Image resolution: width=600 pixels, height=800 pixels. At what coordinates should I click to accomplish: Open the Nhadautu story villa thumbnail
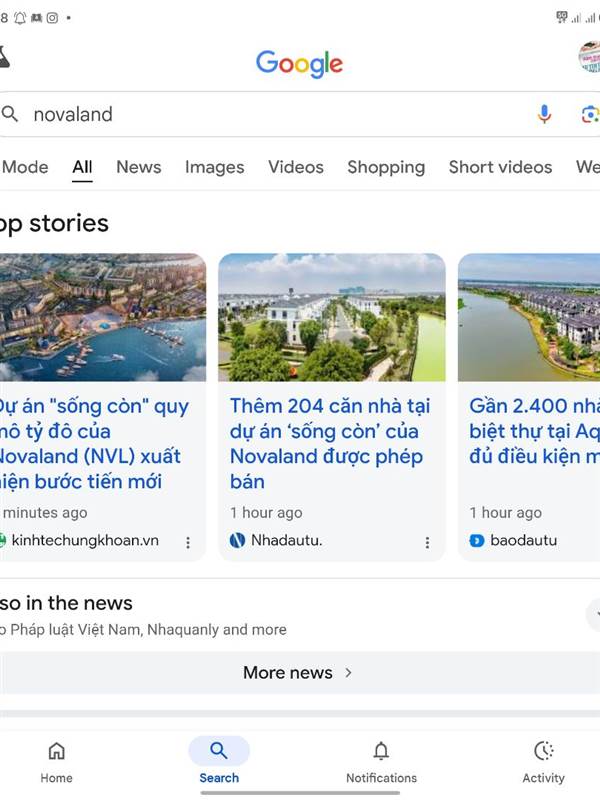(x=331, y=317)
